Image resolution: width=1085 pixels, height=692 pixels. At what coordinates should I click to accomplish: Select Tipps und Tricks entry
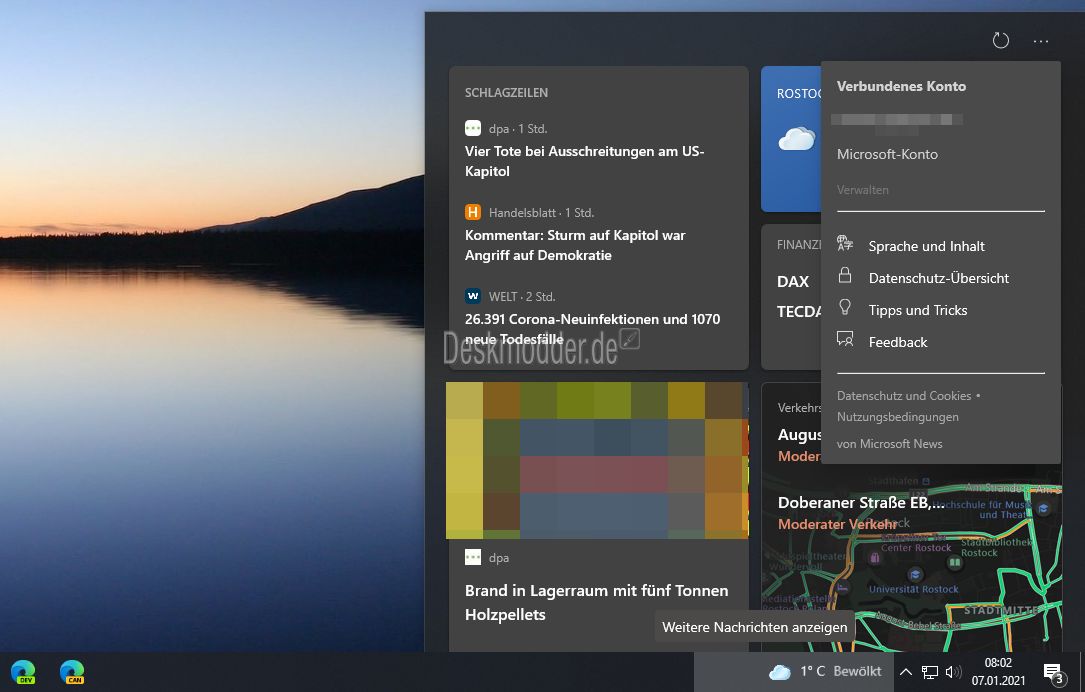click(x=918, y=310)
